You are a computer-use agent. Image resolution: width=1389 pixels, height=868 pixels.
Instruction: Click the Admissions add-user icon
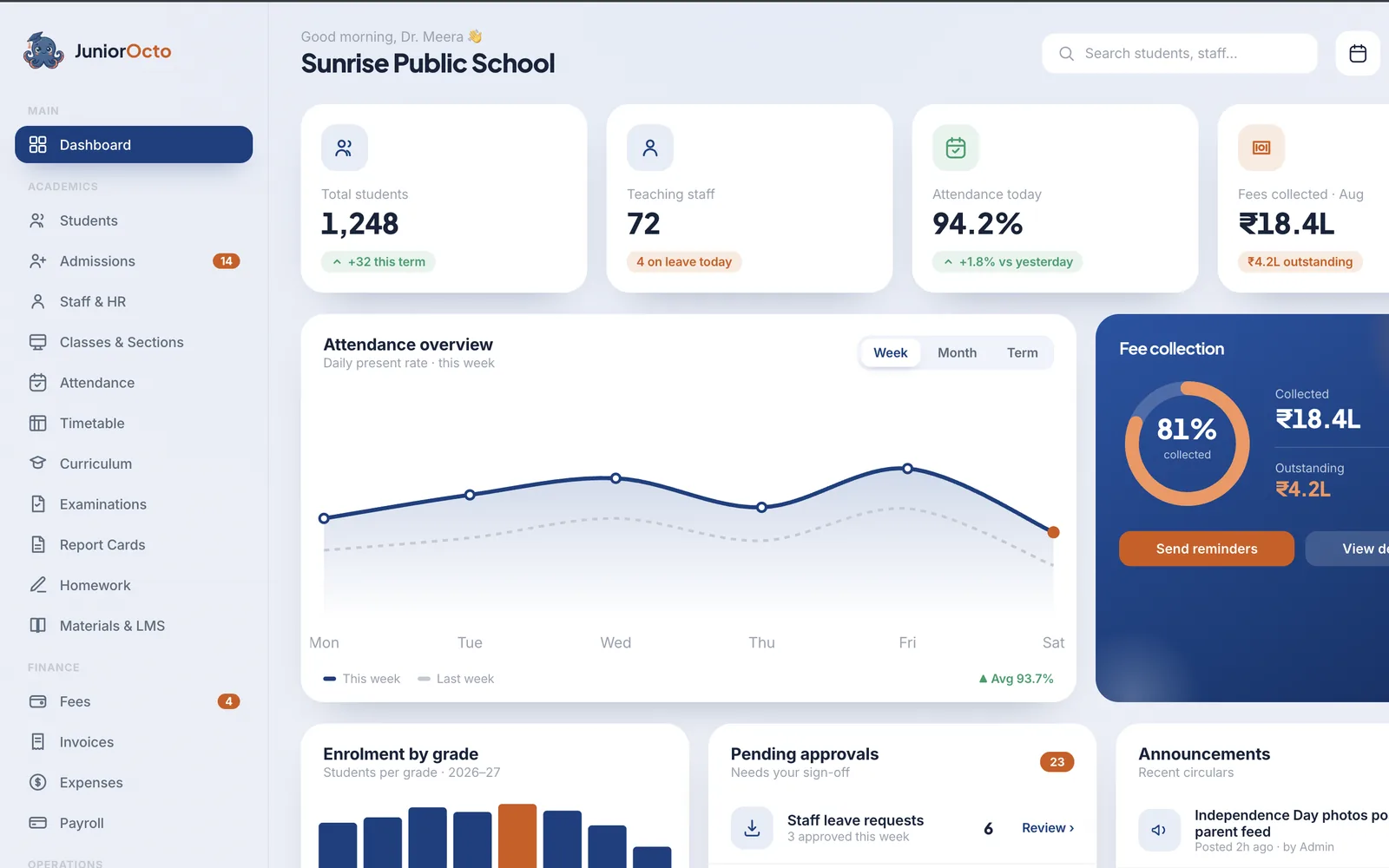coord(37,261)
